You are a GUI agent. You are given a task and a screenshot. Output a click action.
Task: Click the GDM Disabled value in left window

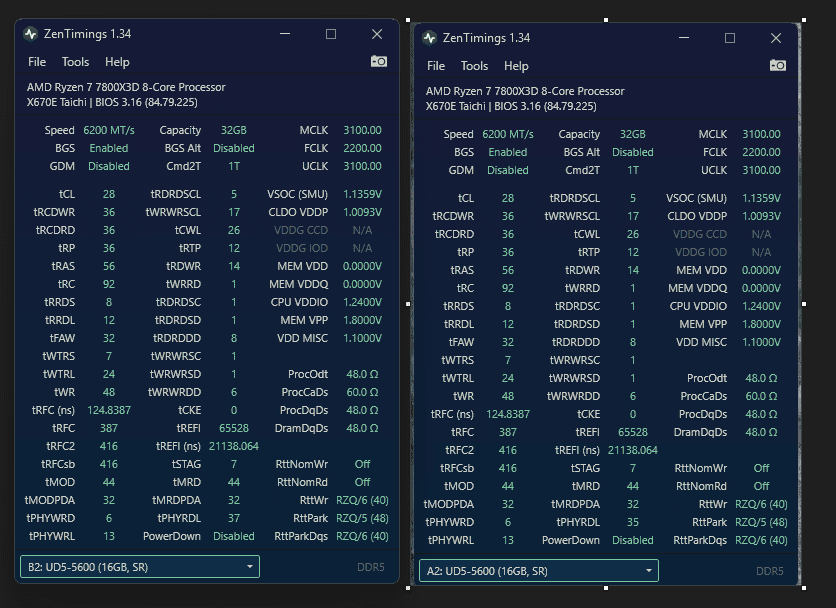pos(109,166)
